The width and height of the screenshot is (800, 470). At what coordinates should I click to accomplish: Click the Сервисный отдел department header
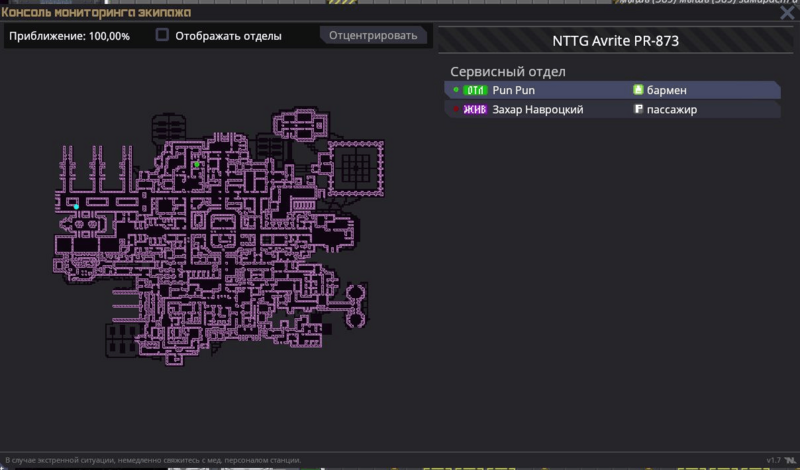[508, 72]
